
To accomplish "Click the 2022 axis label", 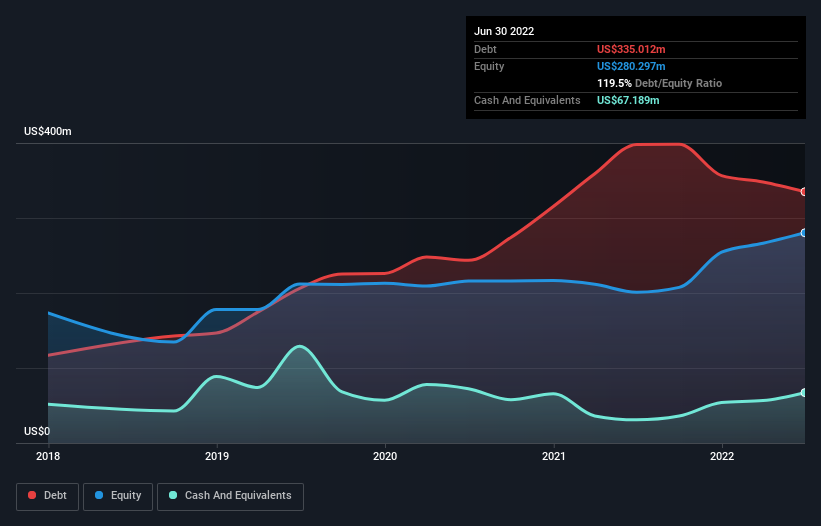I will click(x=722, y=456).
